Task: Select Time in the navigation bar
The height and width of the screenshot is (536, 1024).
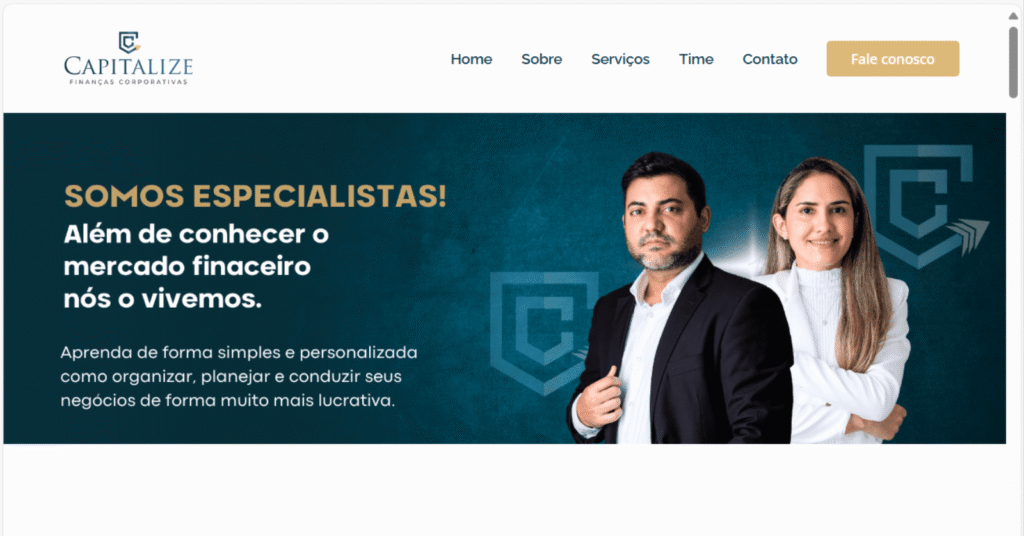Action: (x=696, y=59)
